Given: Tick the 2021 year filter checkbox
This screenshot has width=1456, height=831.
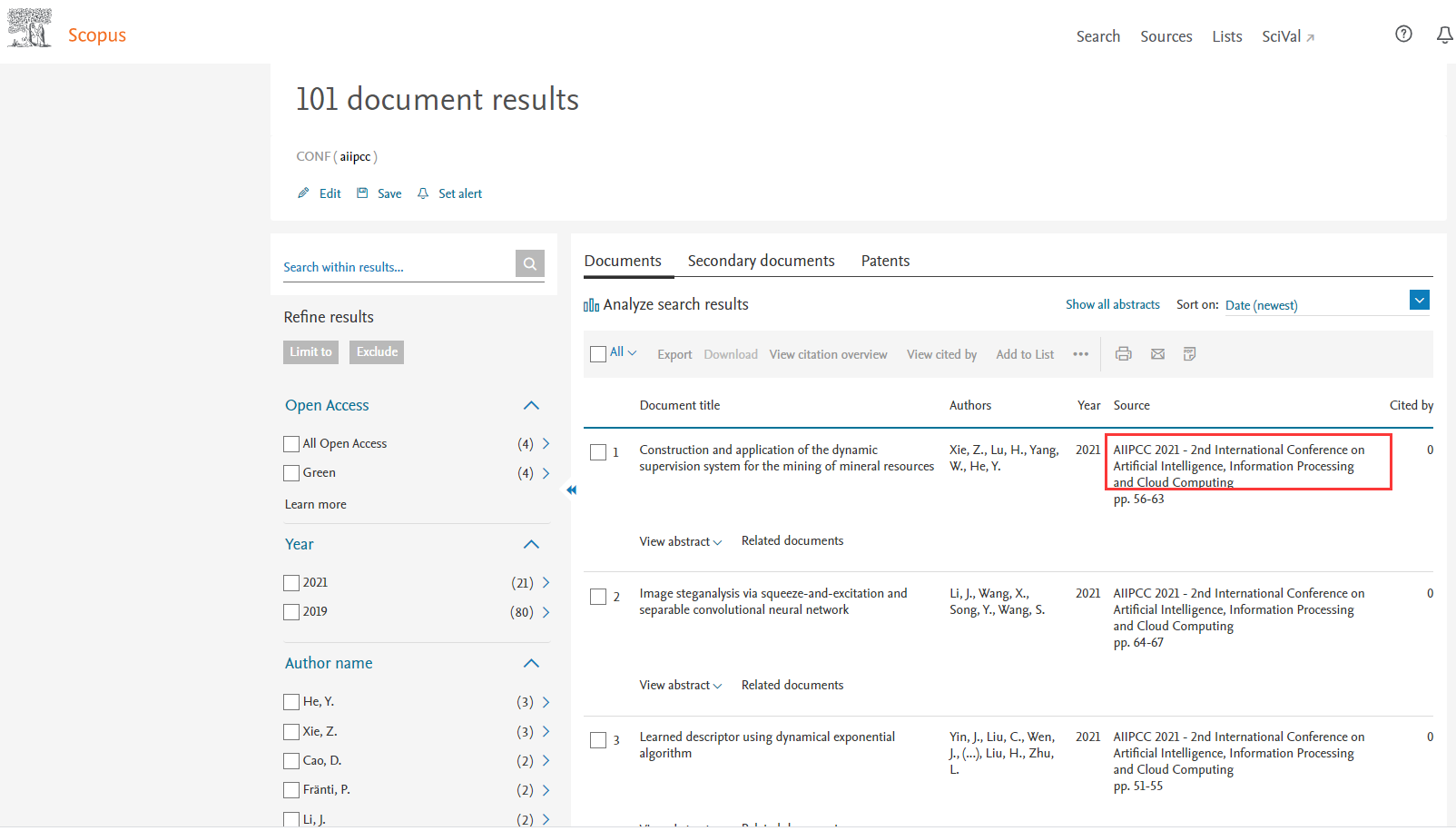Looking at the screenshot, I should pos(291,583).
